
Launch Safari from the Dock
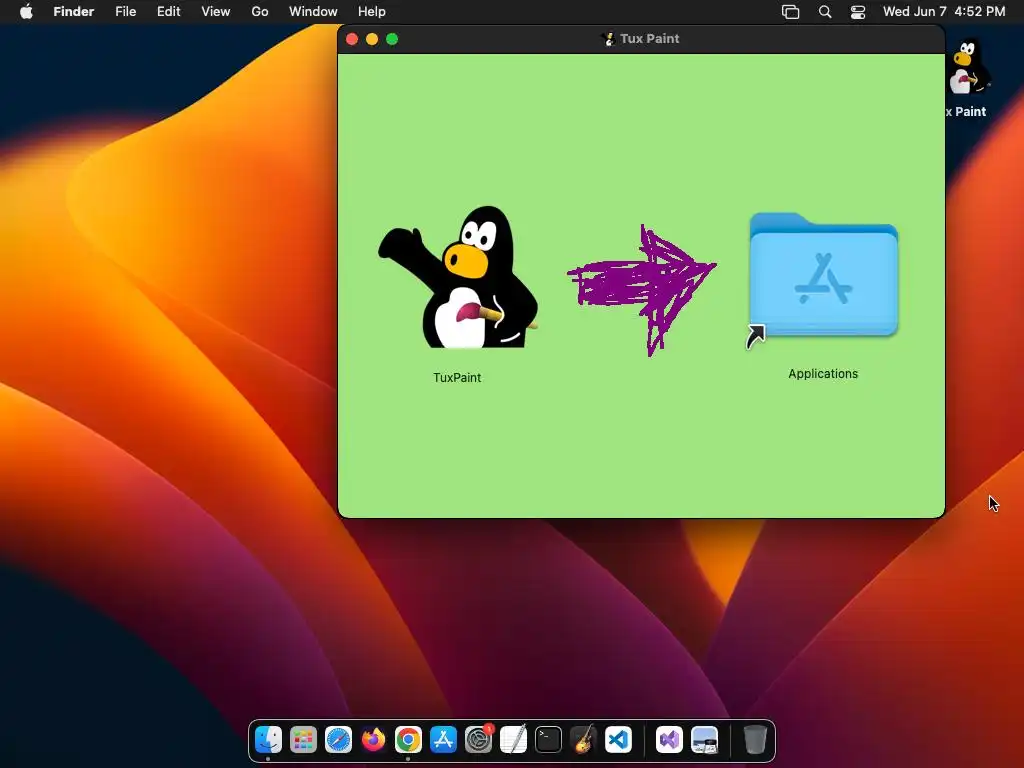tap(338, 740)
